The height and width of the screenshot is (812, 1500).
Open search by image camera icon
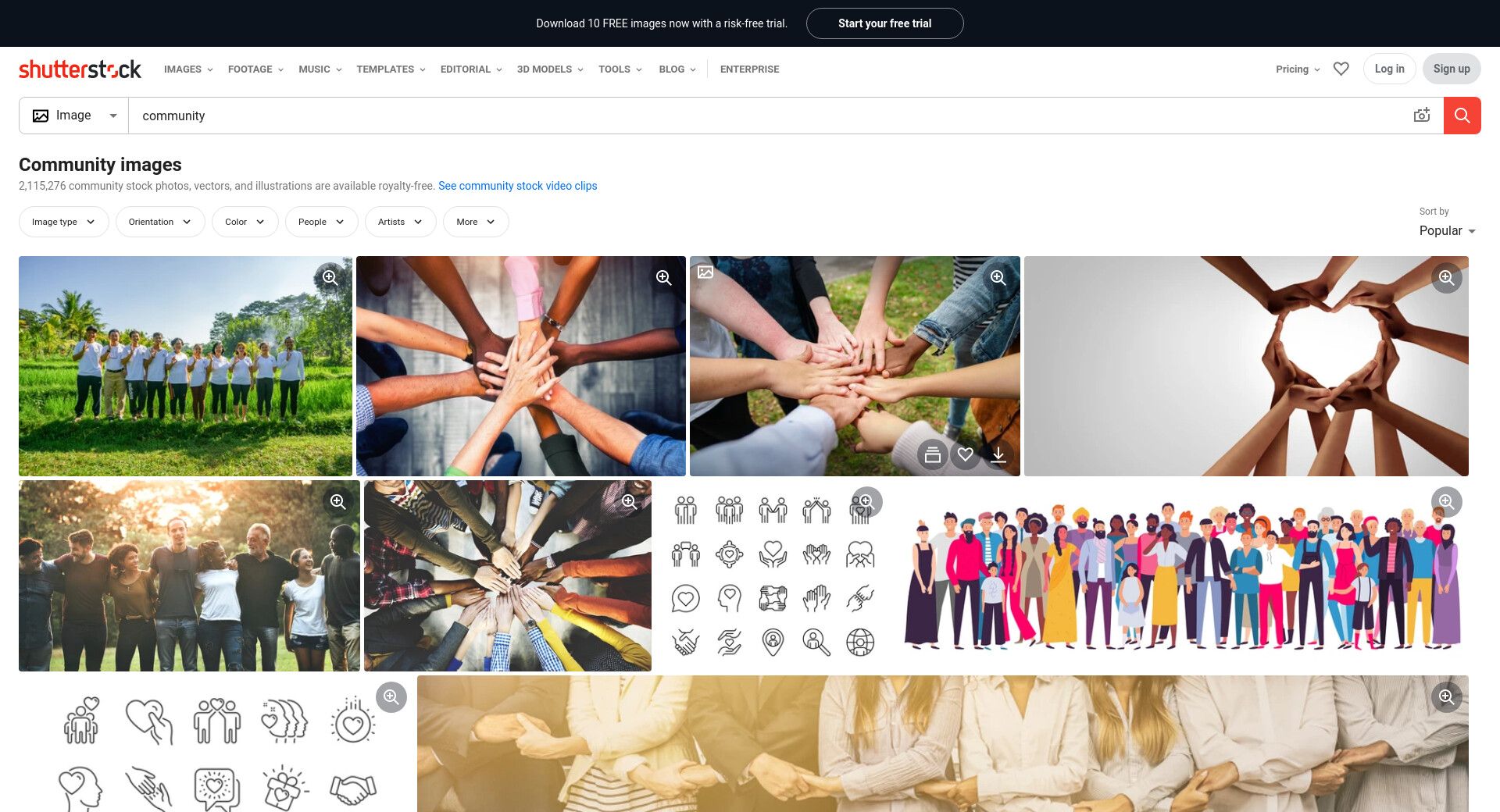(x=1421, y=116)
